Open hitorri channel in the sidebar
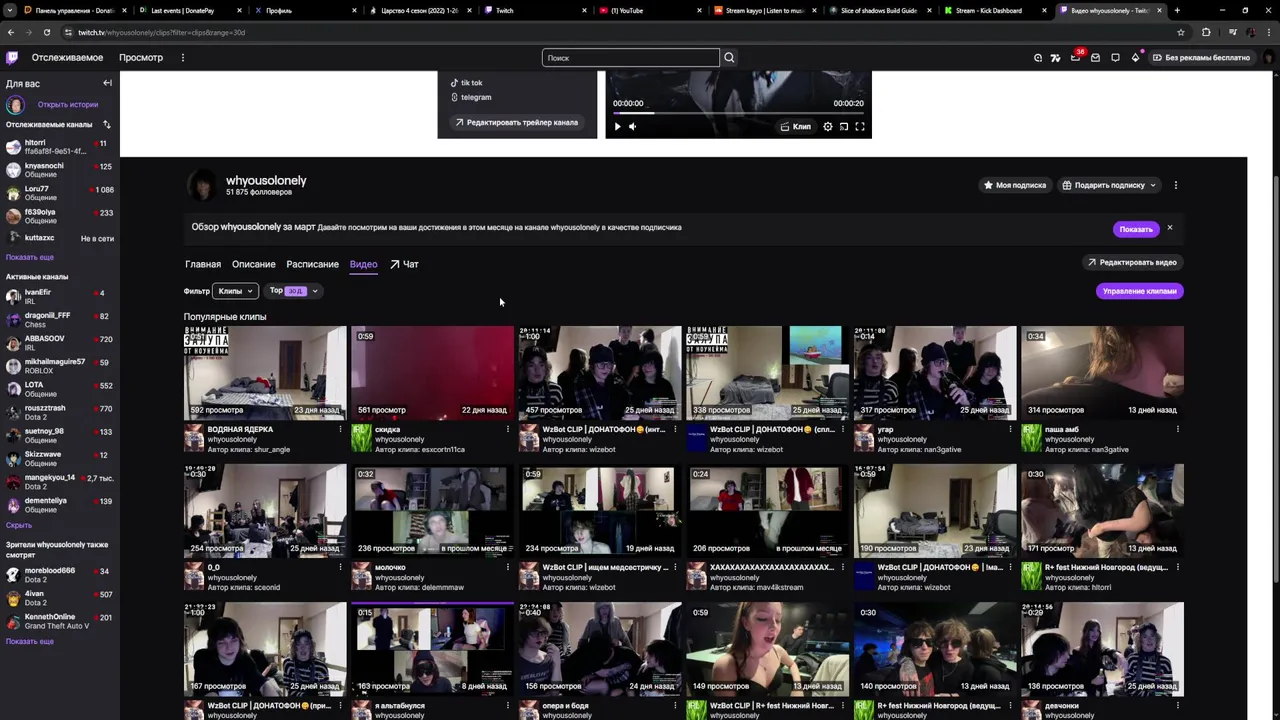The image size is (1280, 720). 60,147
